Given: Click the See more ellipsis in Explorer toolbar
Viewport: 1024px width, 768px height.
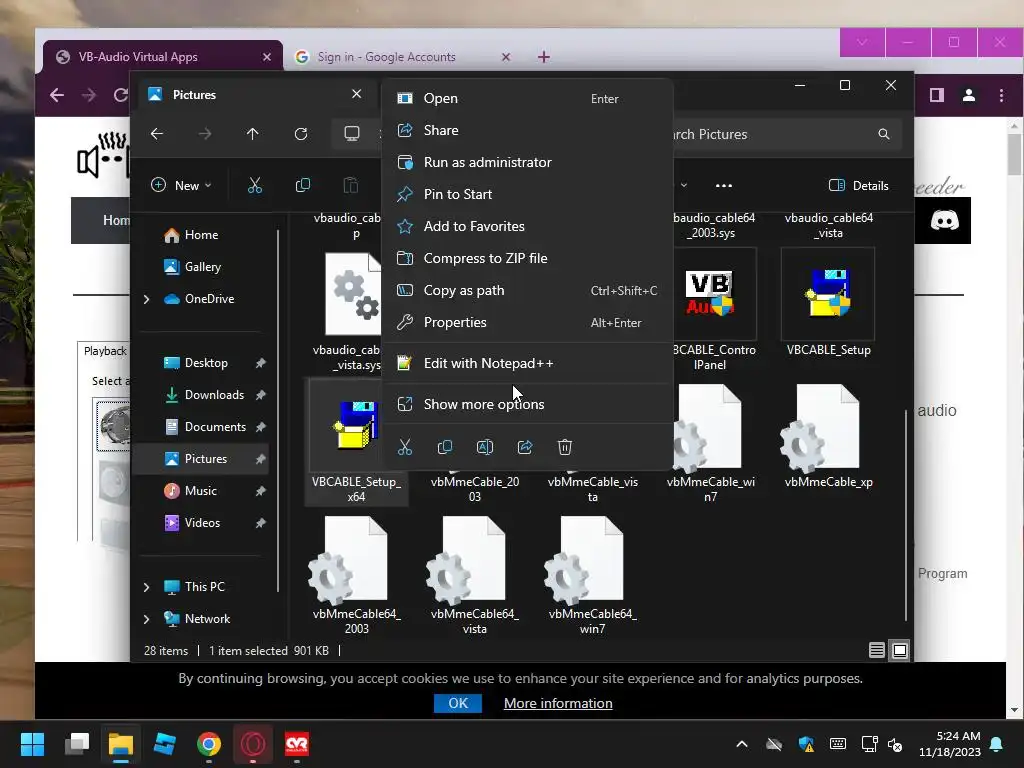Looking at the screenshot, I should click(x=724, y=185).
